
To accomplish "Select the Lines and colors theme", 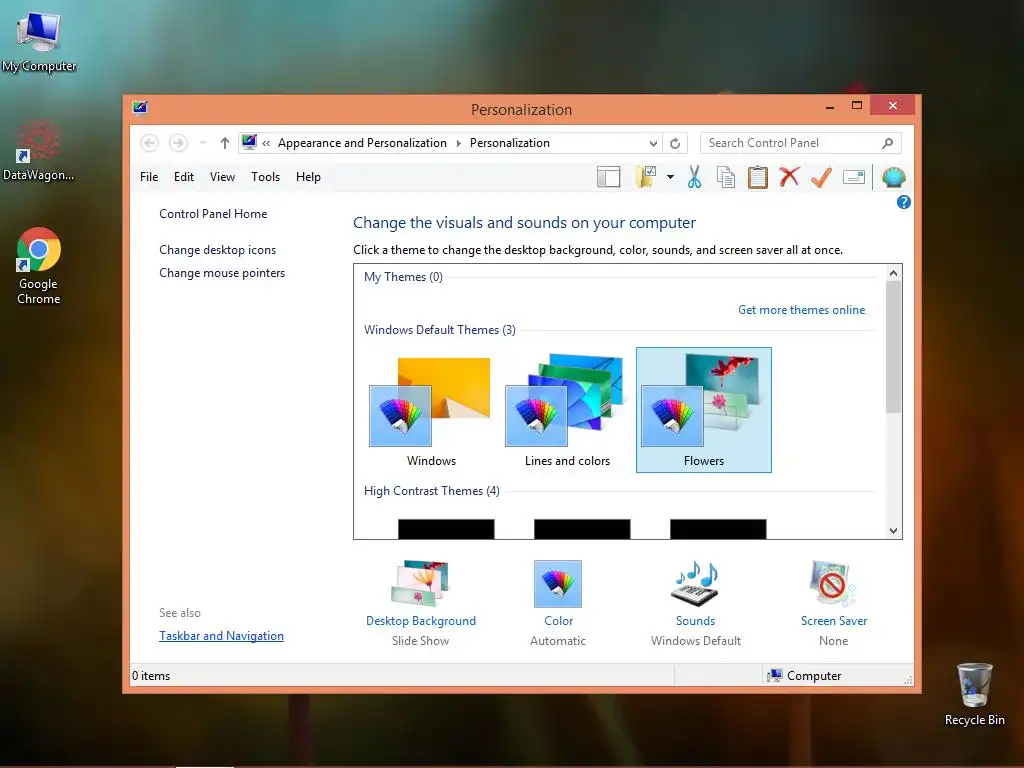I will pyautogui.click(x=567, y=410).
